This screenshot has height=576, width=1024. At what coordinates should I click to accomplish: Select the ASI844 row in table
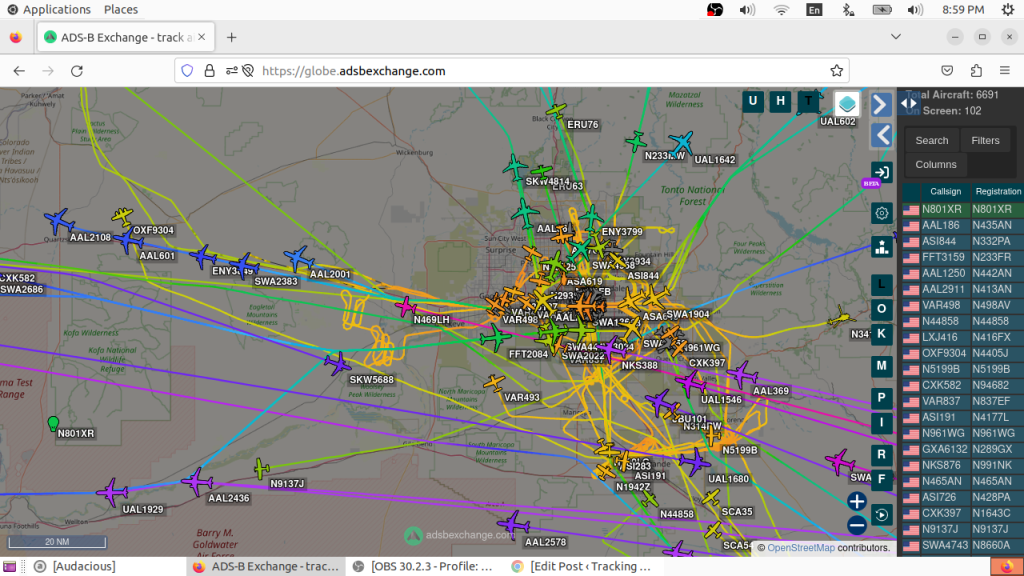click(x=963, y=242)
